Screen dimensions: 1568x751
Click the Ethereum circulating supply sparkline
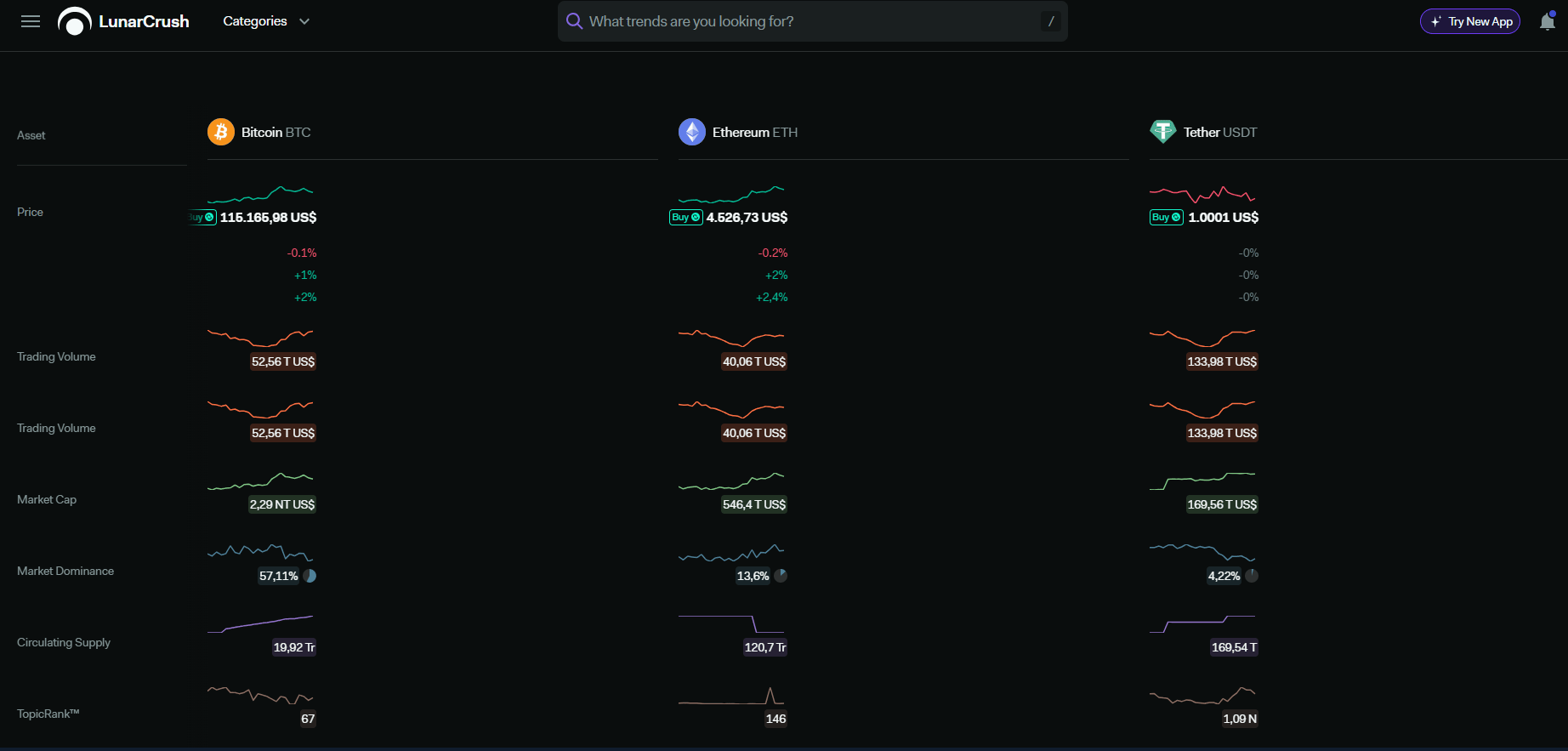[x=731, y=623]
